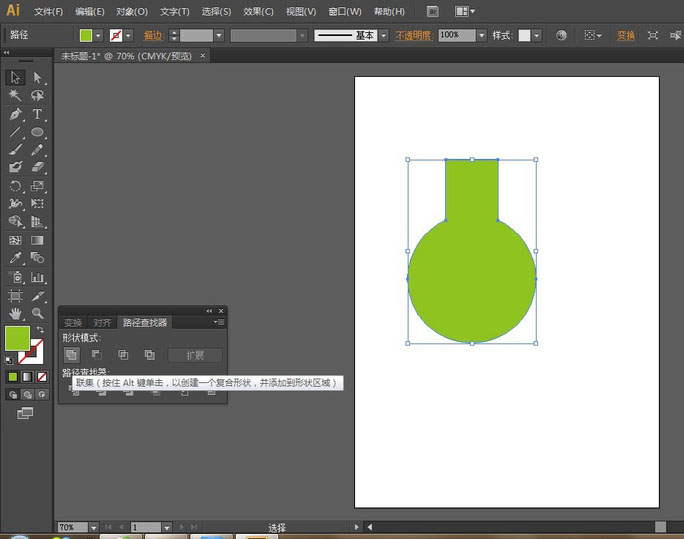Viewport: 684px width, 539px height.
Task: Open the 效果(C) menu
Action: (259, 12)
